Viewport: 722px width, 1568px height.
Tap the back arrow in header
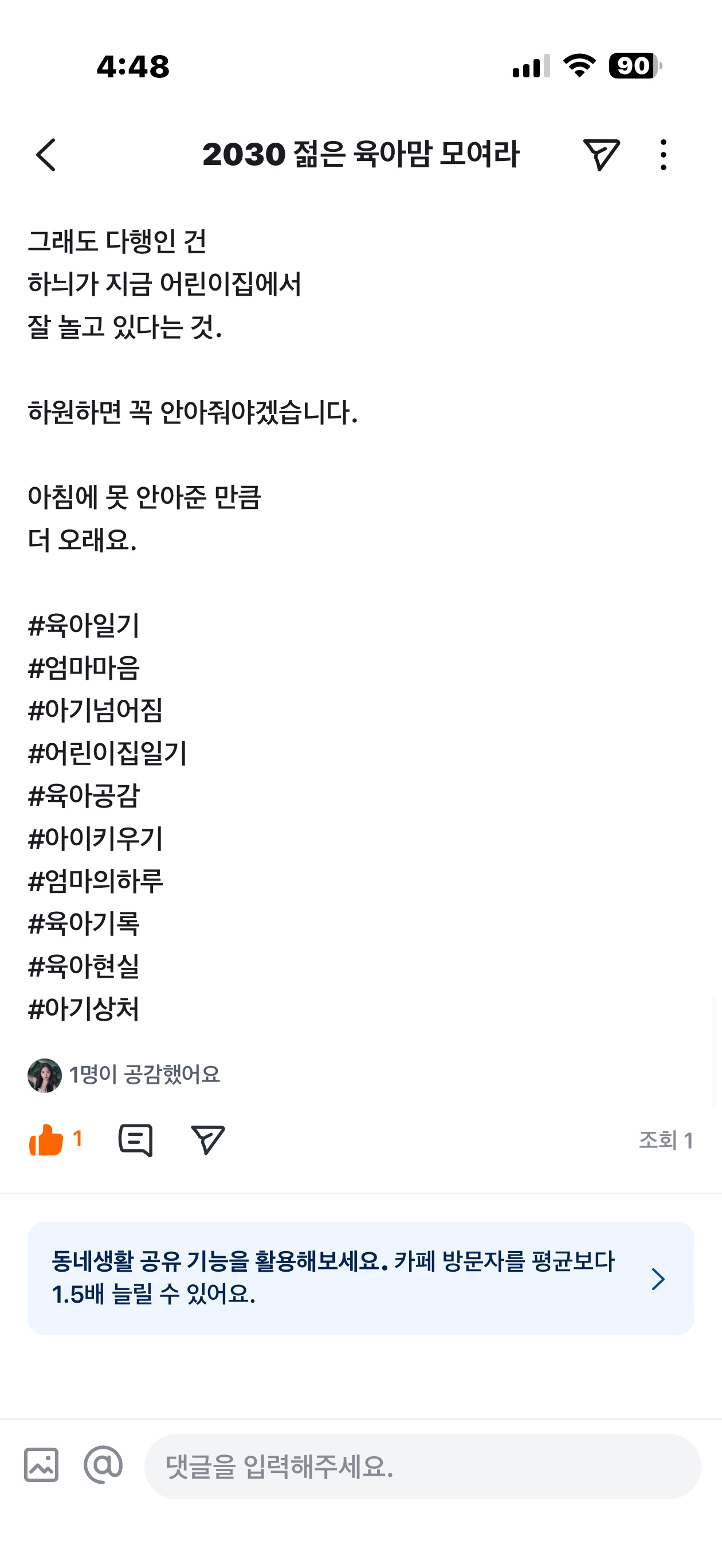46,155
